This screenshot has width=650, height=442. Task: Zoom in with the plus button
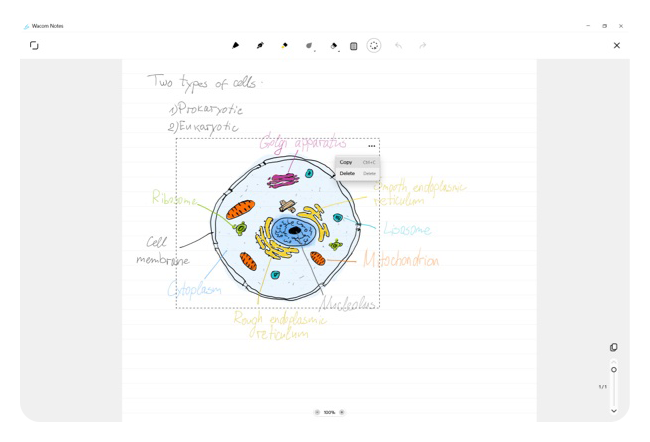click(342, 412)
